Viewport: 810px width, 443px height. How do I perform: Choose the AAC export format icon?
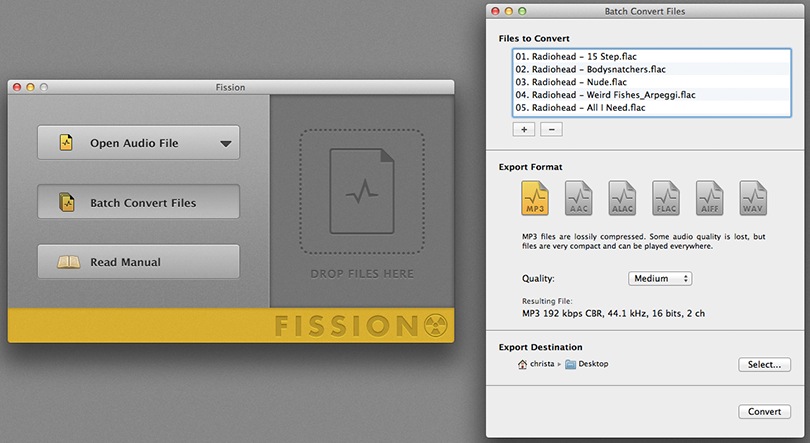click(579, 198)
